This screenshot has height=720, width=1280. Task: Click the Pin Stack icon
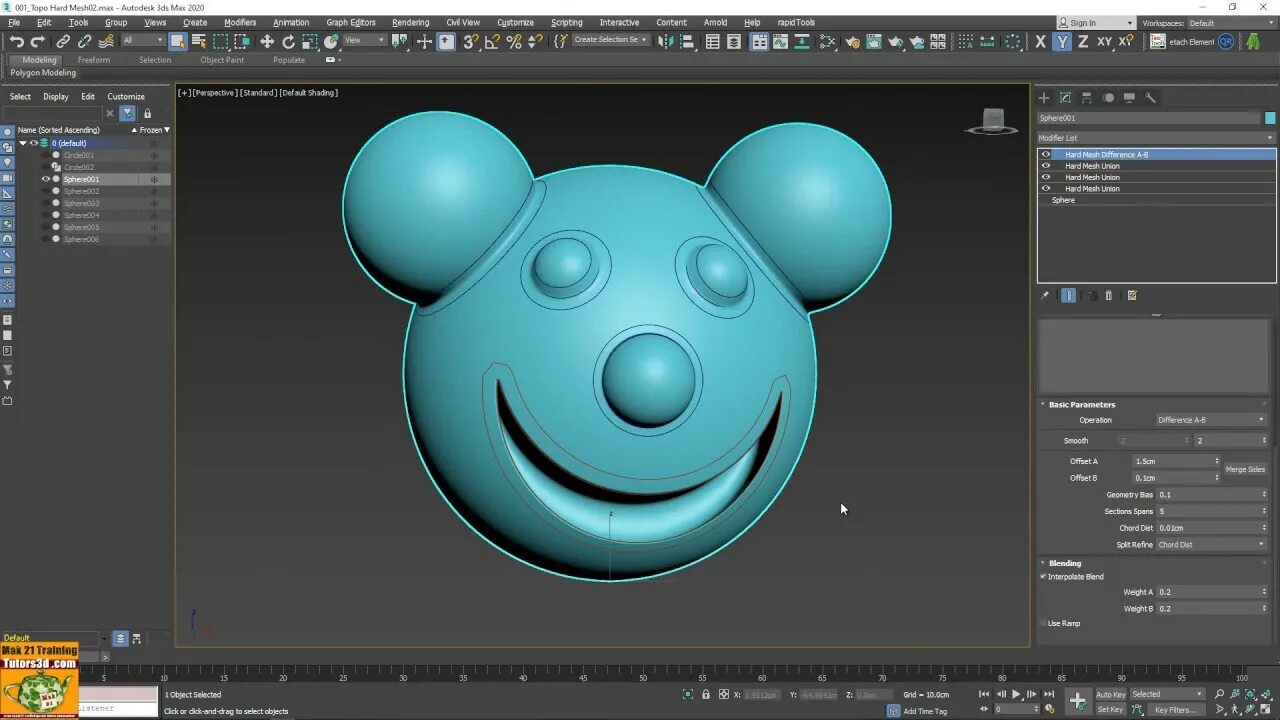tap(1046, 296)
